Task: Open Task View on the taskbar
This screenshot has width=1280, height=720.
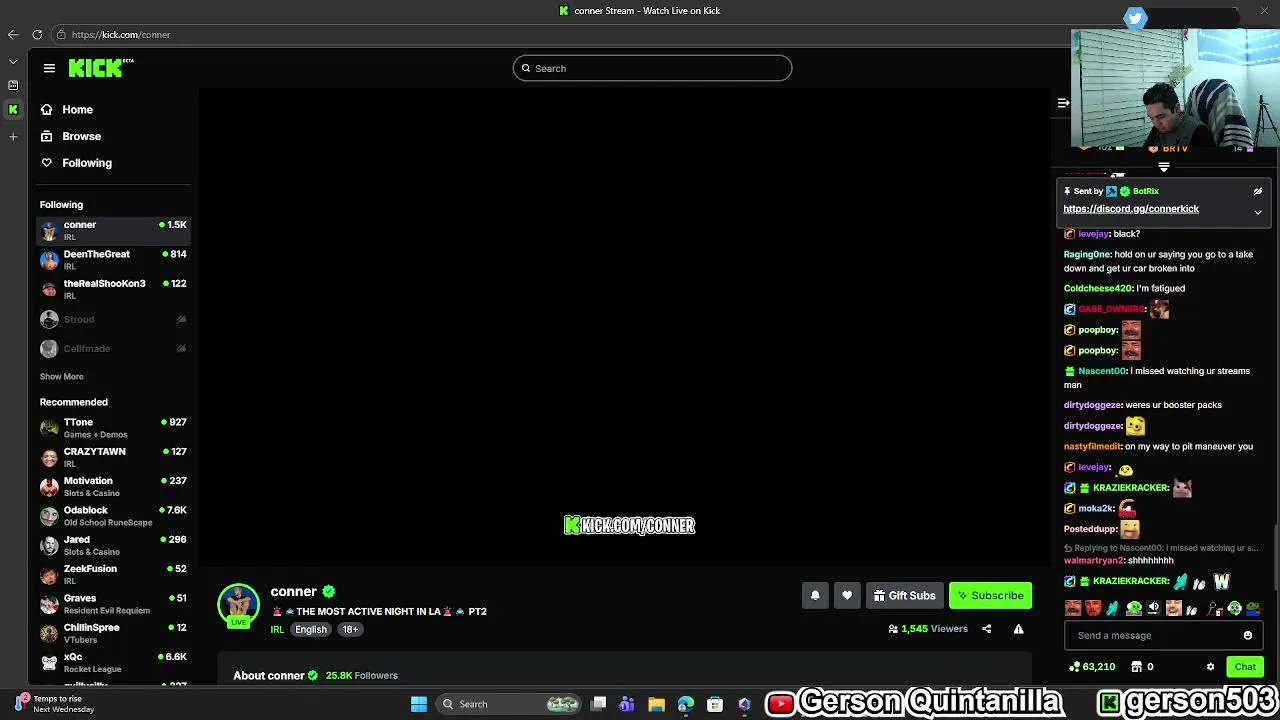Action: (x=598, y=704)
